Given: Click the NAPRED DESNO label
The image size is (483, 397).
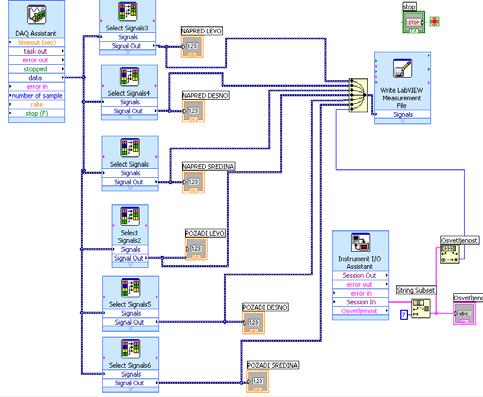Looking at the screenshot, I should click(206, 96).
